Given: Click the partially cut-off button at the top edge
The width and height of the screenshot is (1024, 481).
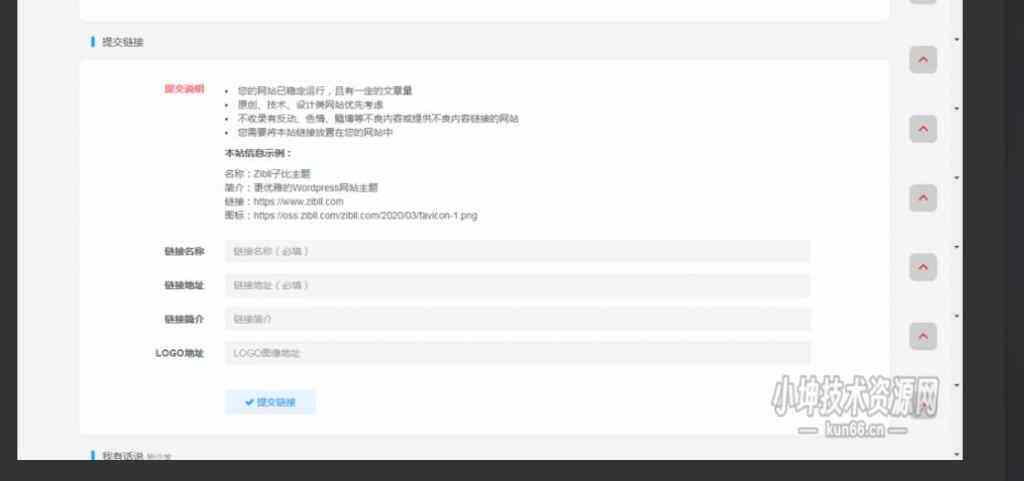Looking at the screenshot, I should [x=922, y=4].
